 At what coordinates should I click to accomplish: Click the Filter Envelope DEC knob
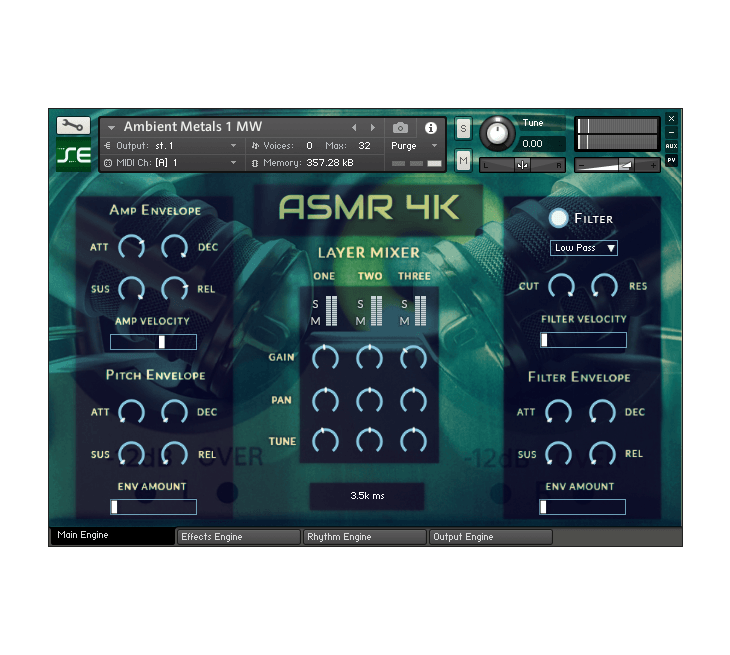(x=602, y=412)
